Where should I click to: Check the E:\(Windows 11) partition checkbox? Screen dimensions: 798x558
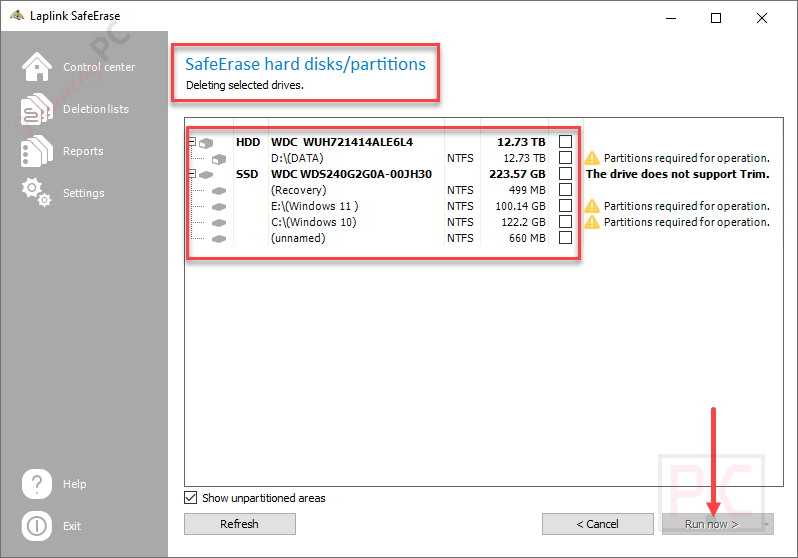click(565, 206)
